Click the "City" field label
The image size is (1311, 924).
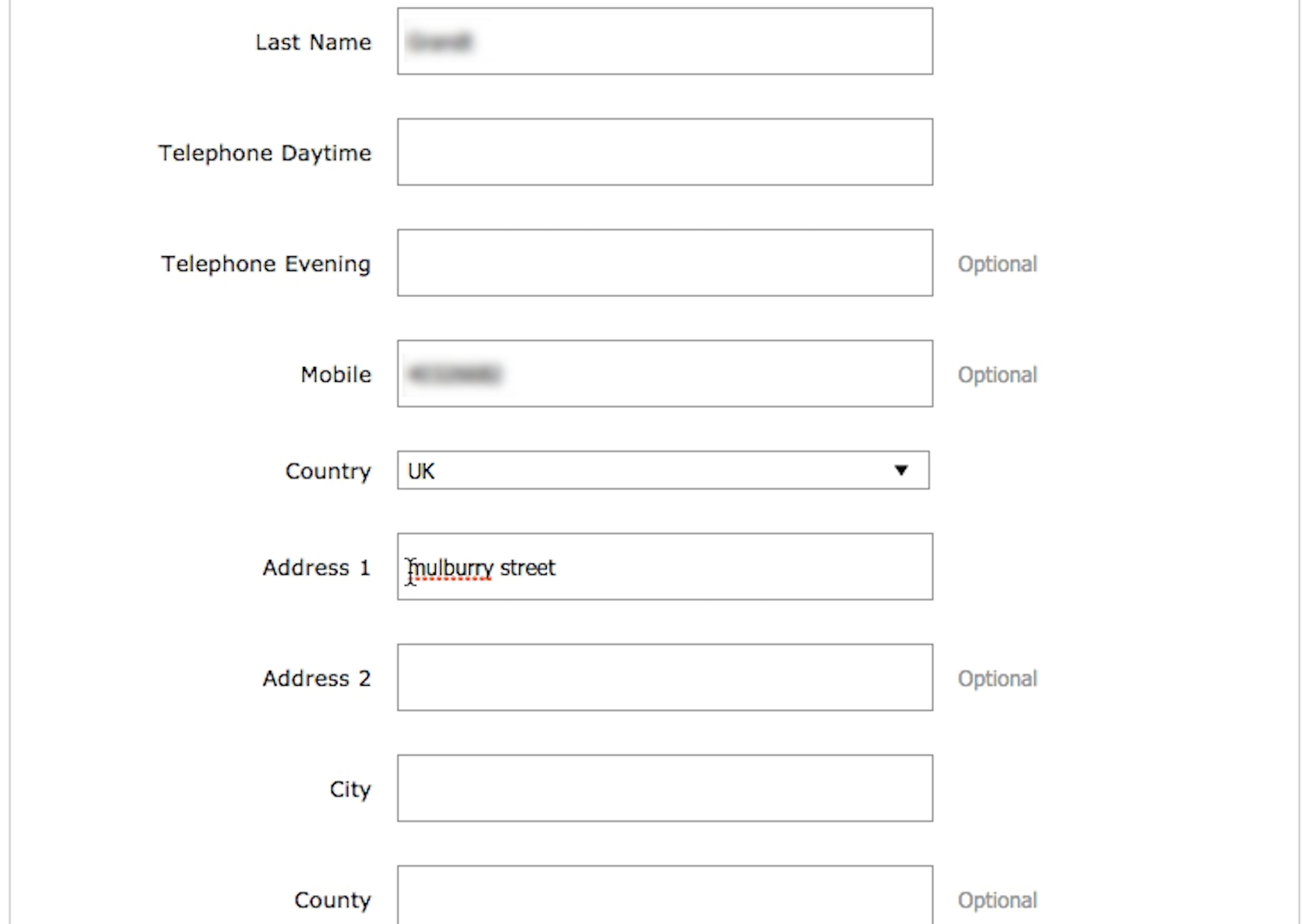(x=350, y=789)
